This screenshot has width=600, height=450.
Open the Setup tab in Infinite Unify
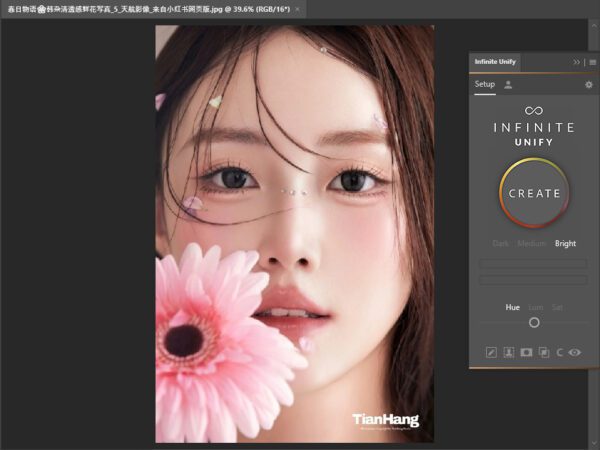pyautogui.click(x=484, y=85)
